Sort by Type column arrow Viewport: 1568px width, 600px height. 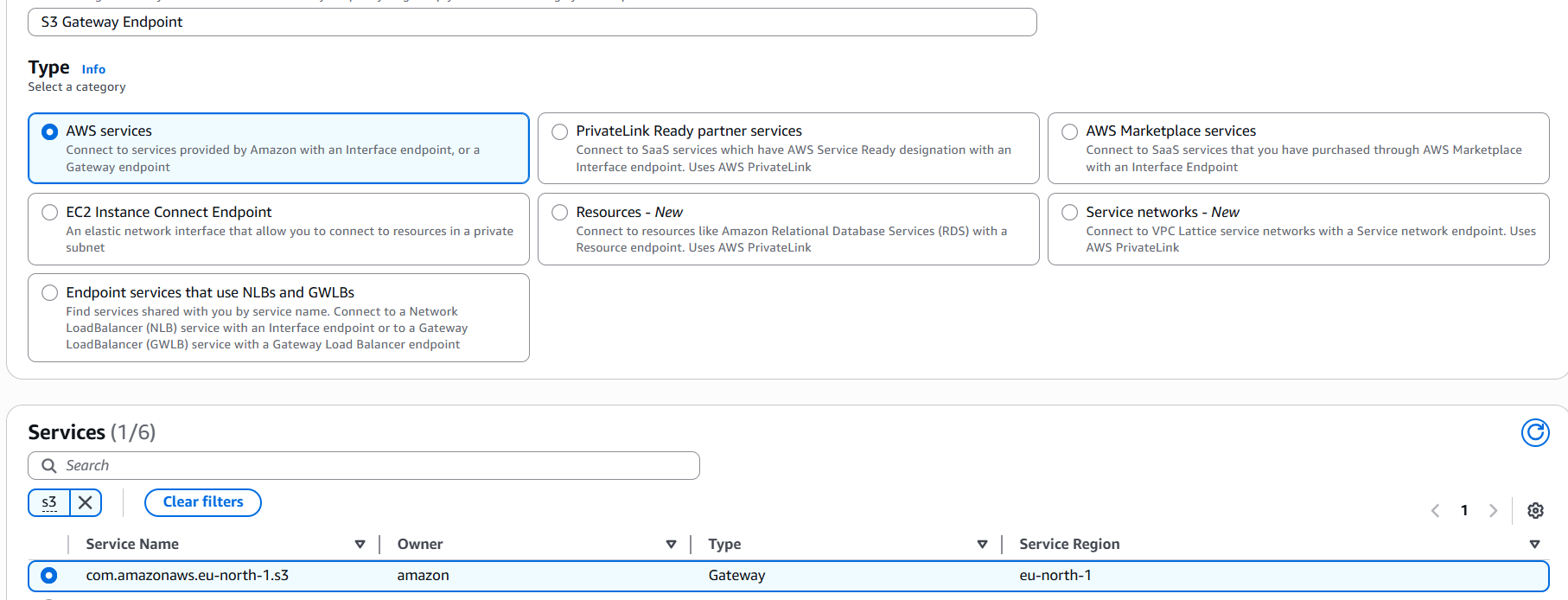point(982,545)
